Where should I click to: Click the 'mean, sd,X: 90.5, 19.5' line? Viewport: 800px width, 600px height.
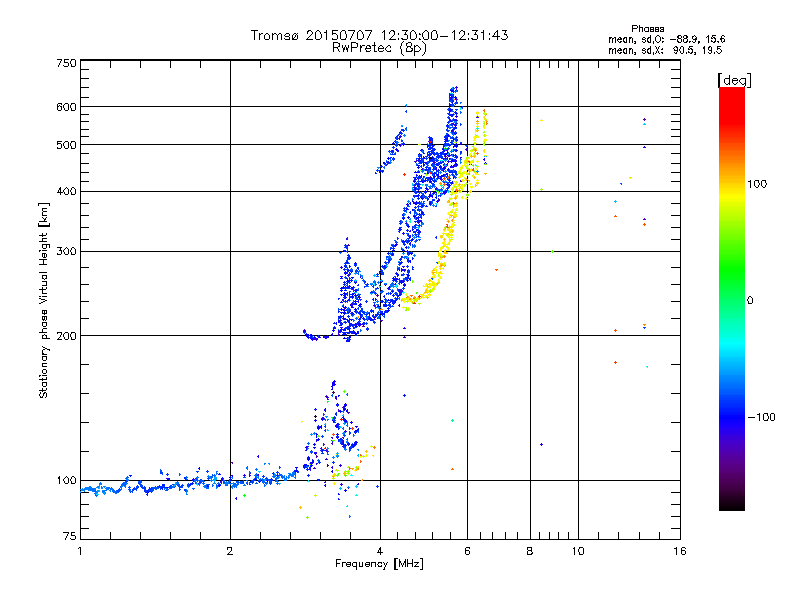point(665,50)
